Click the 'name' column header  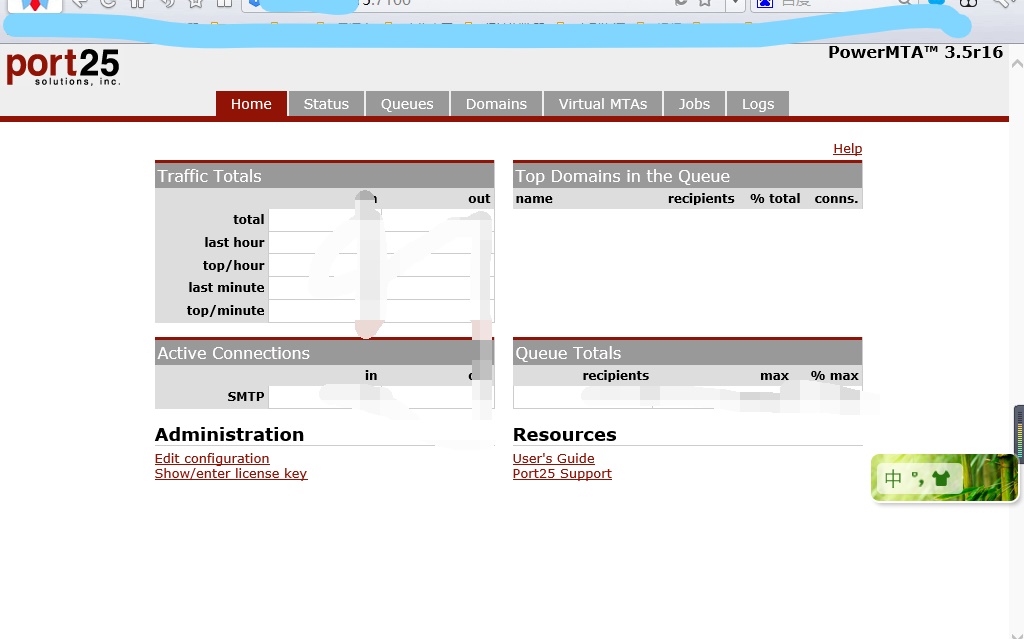click(534, 199)
